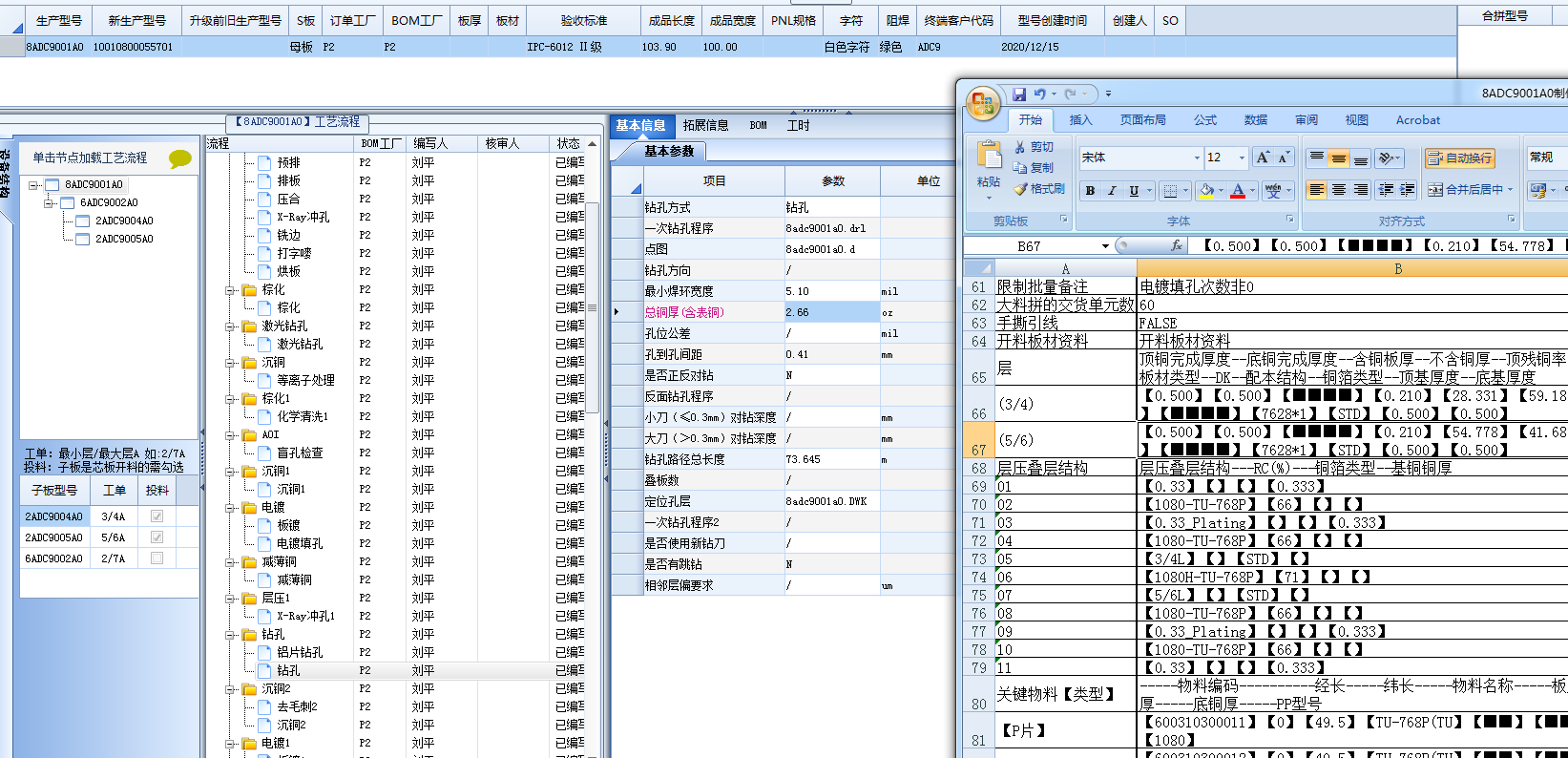
Task: Switch to the Acrobat ribbon tab
Action: pos(1418,120)
